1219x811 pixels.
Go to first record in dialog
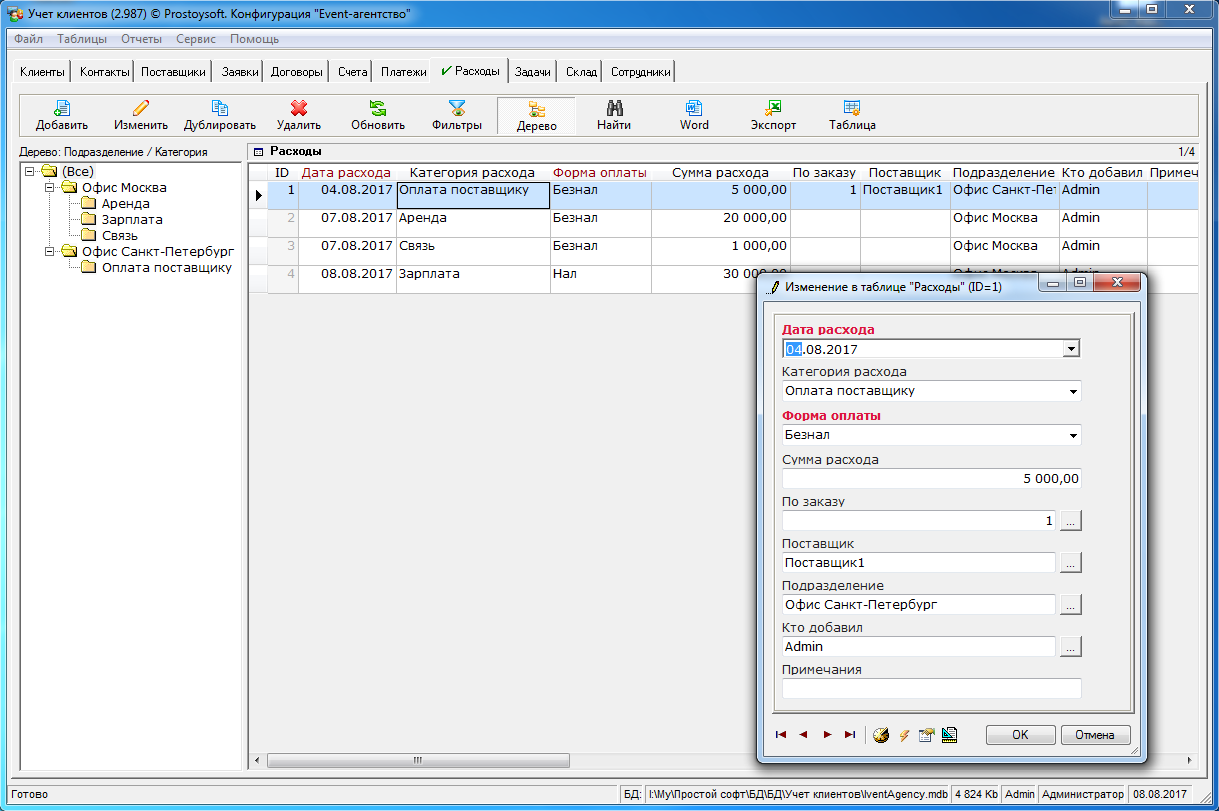(781, 735)
